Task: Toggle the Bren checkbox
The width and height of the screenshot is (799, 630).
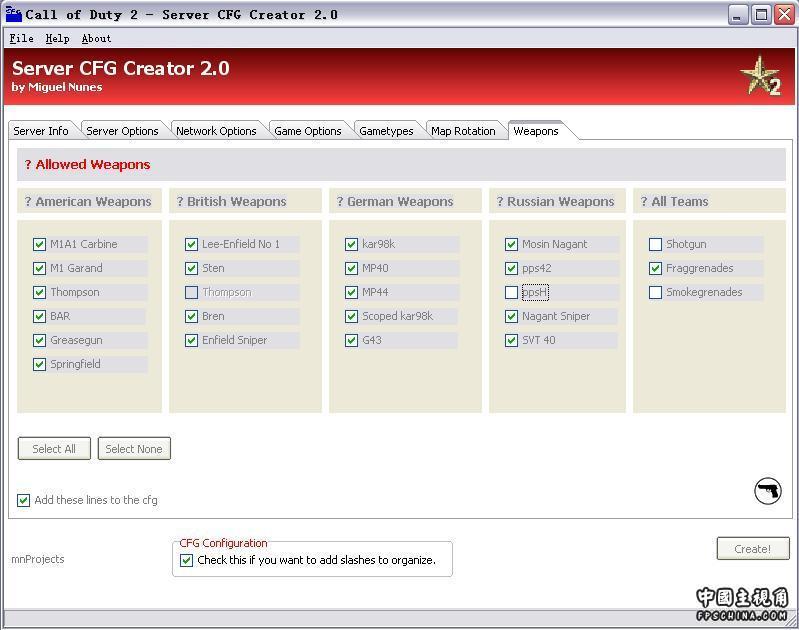Action: (x=191, y=316)
